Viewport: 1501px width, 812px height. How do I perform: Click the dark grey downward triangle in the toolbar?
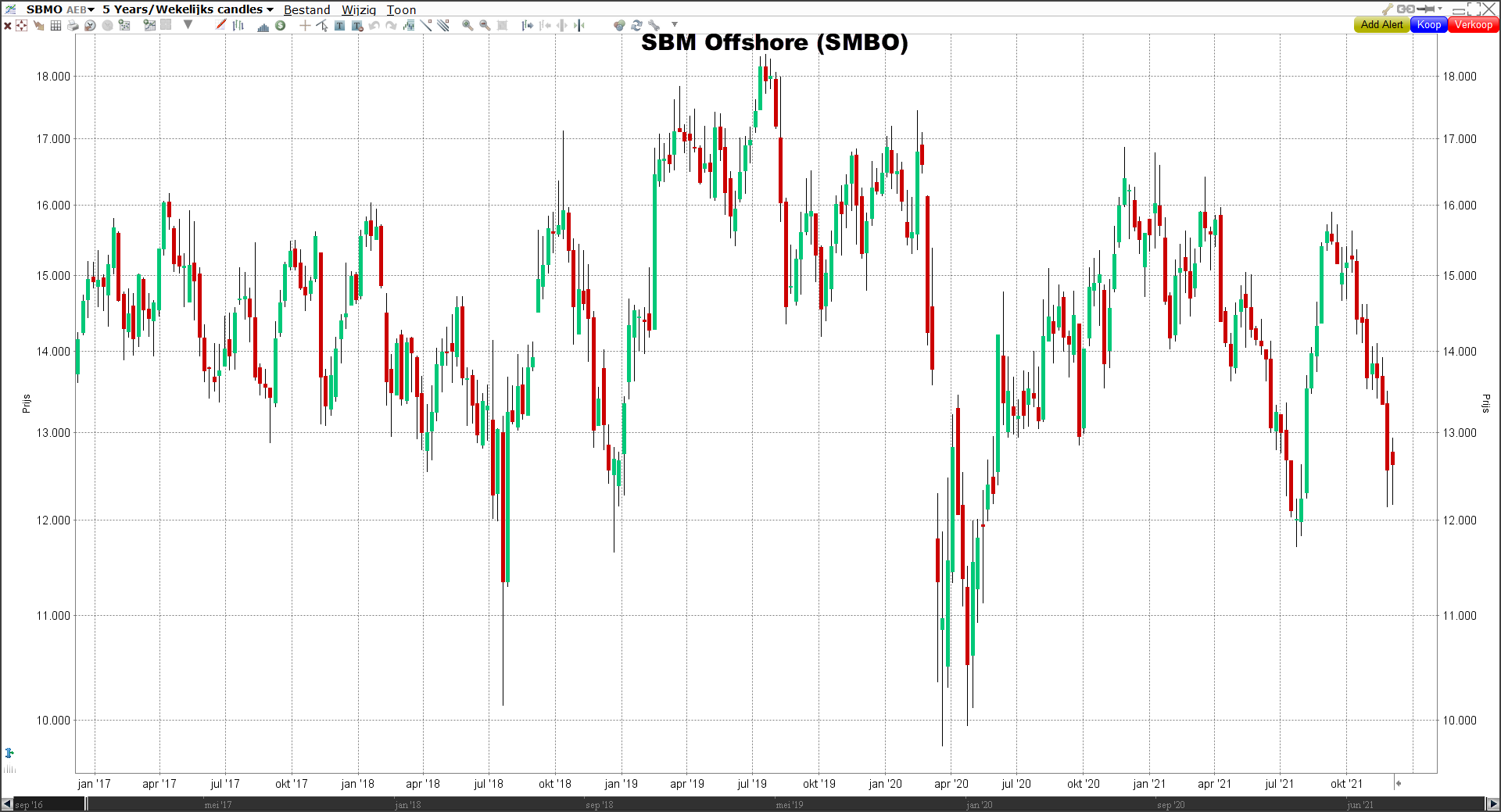(188, 24)
